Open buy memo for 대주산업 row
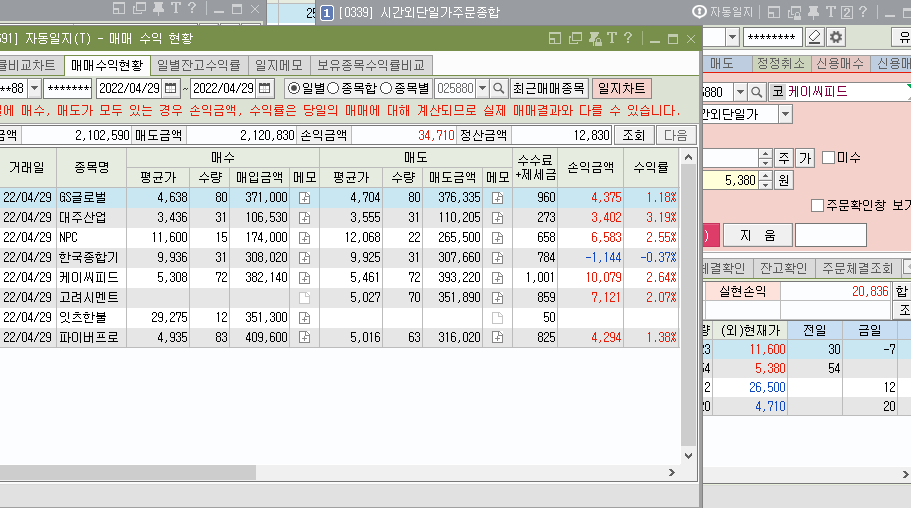The image size is (911, 508). tap(304, 218)
